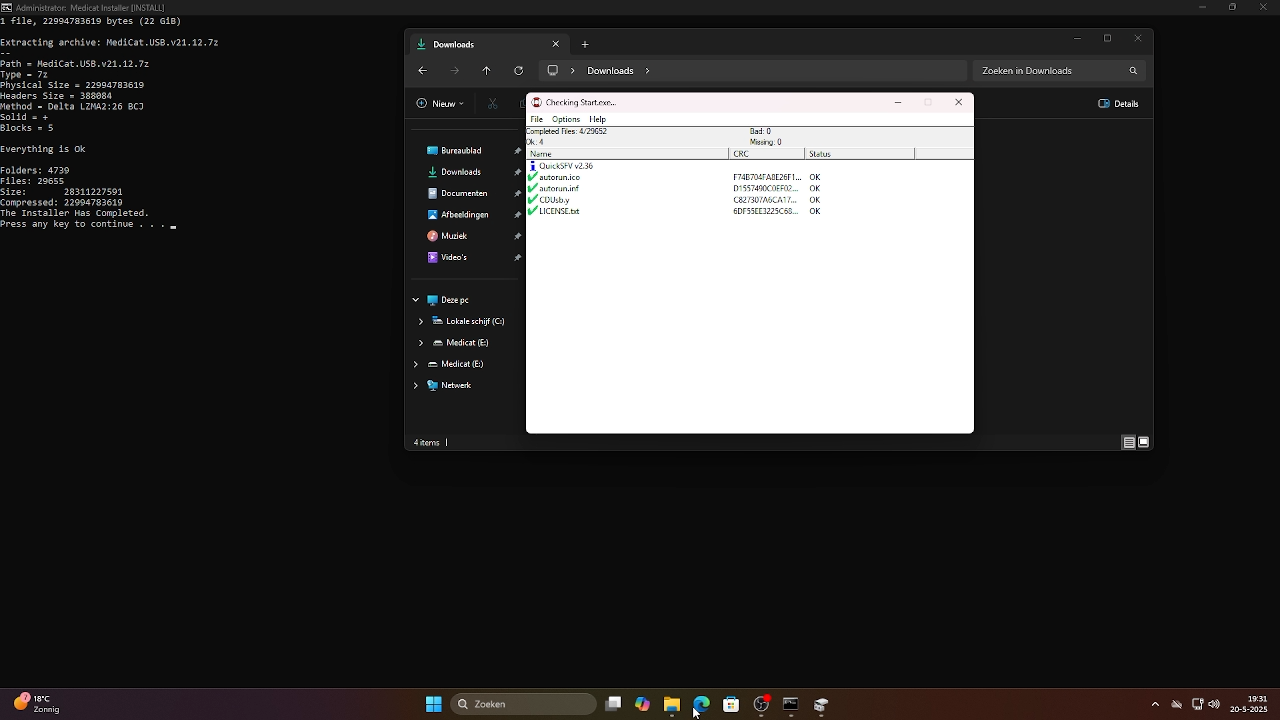Expand Lokale schijf (C:) in sidebar
Screen dimensions: 1280x720
pyautogui.click(x=421, y=321)
